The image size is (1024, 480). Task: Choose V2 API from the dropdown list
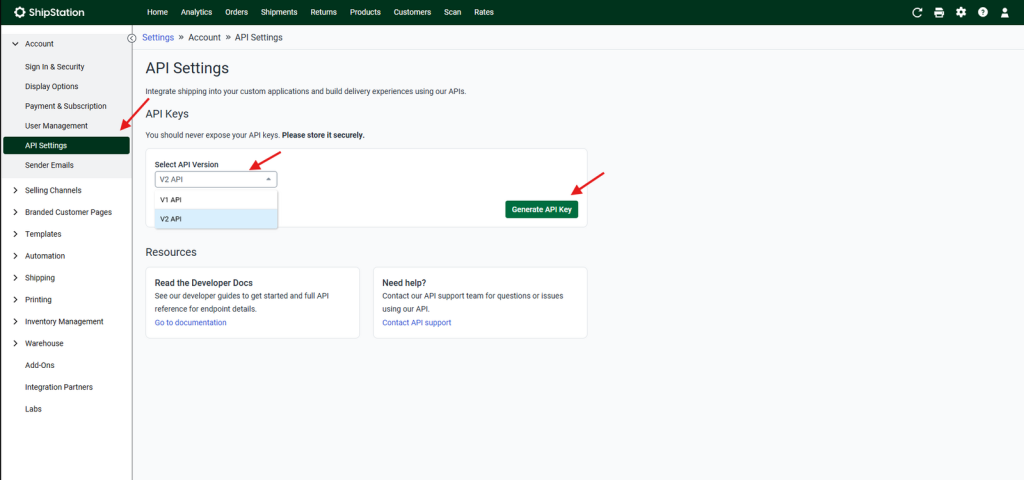tap(216, 219)
